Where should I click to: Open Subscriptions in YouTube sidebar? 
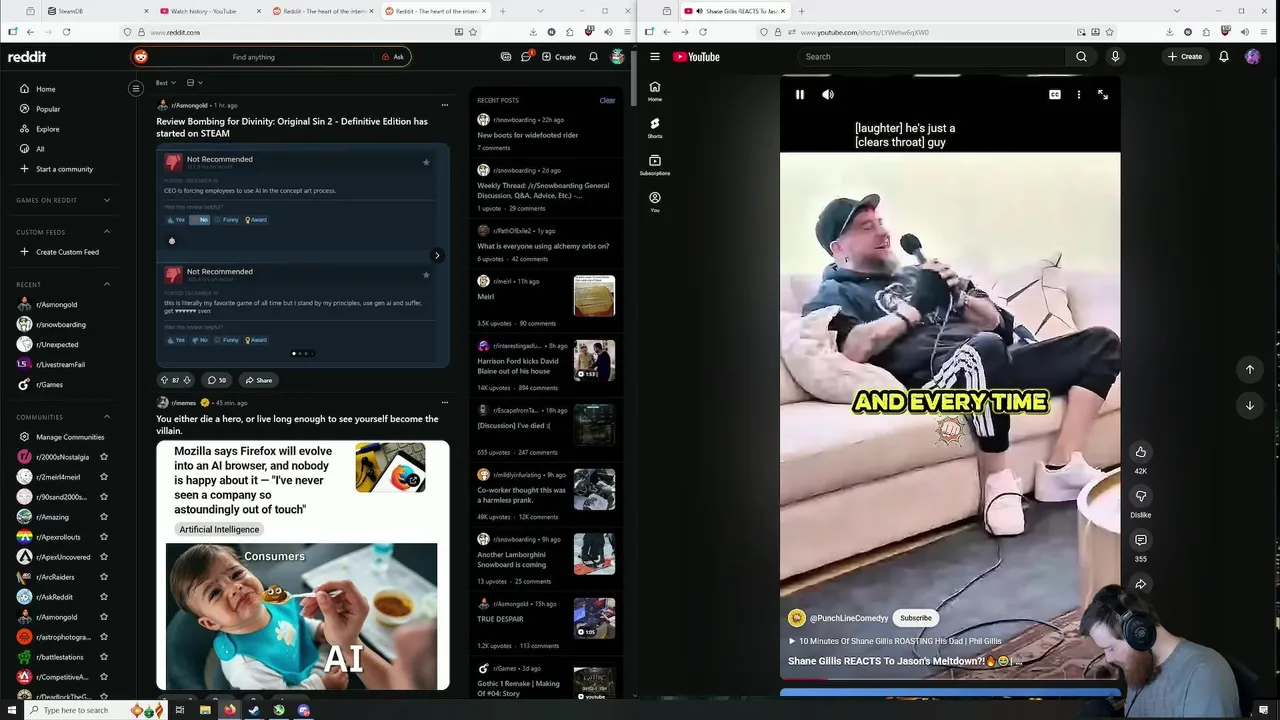655,164
